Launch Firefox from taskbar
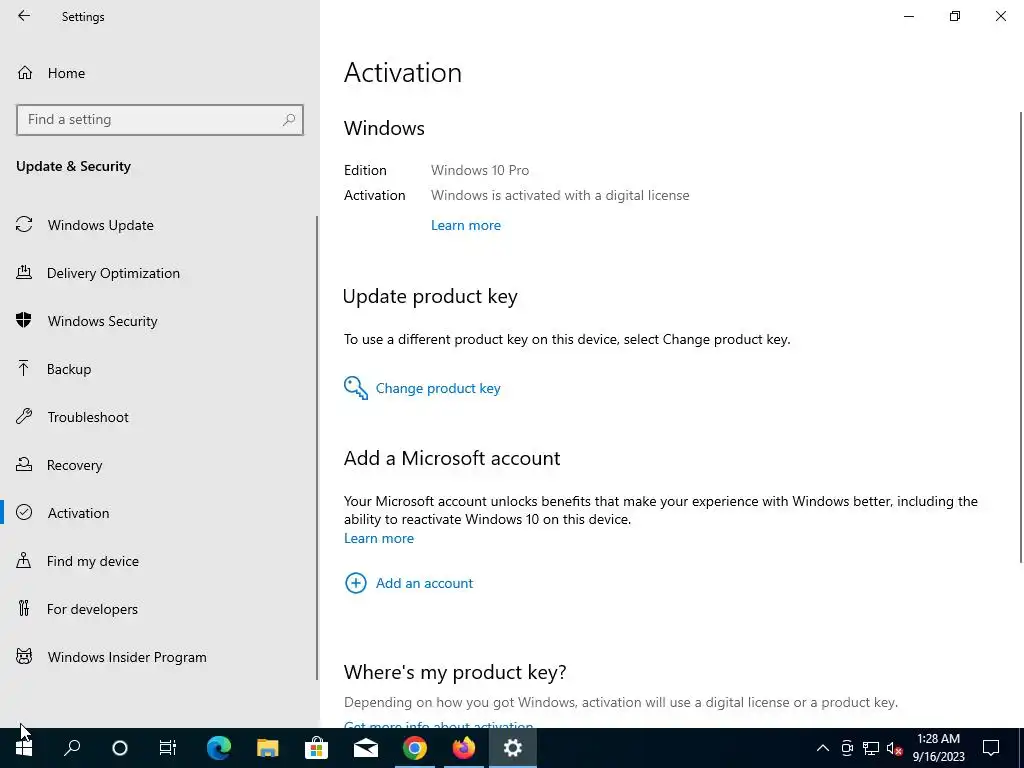The width and height of the screenshot is (1024, 768). tap(464, 748)
